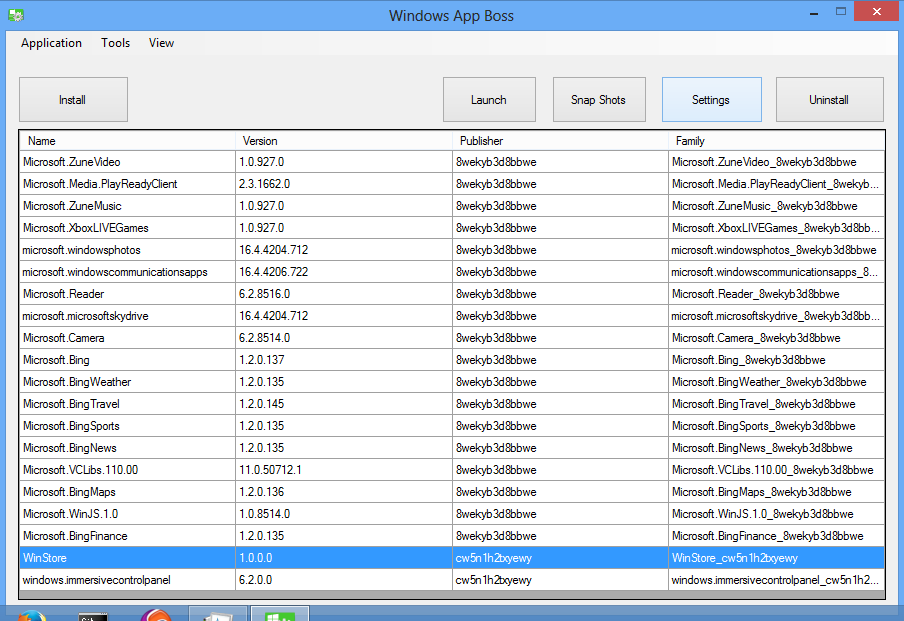904x621 pixels.
Task: Sort by the Publisher column header
Action: pos(560,141)
